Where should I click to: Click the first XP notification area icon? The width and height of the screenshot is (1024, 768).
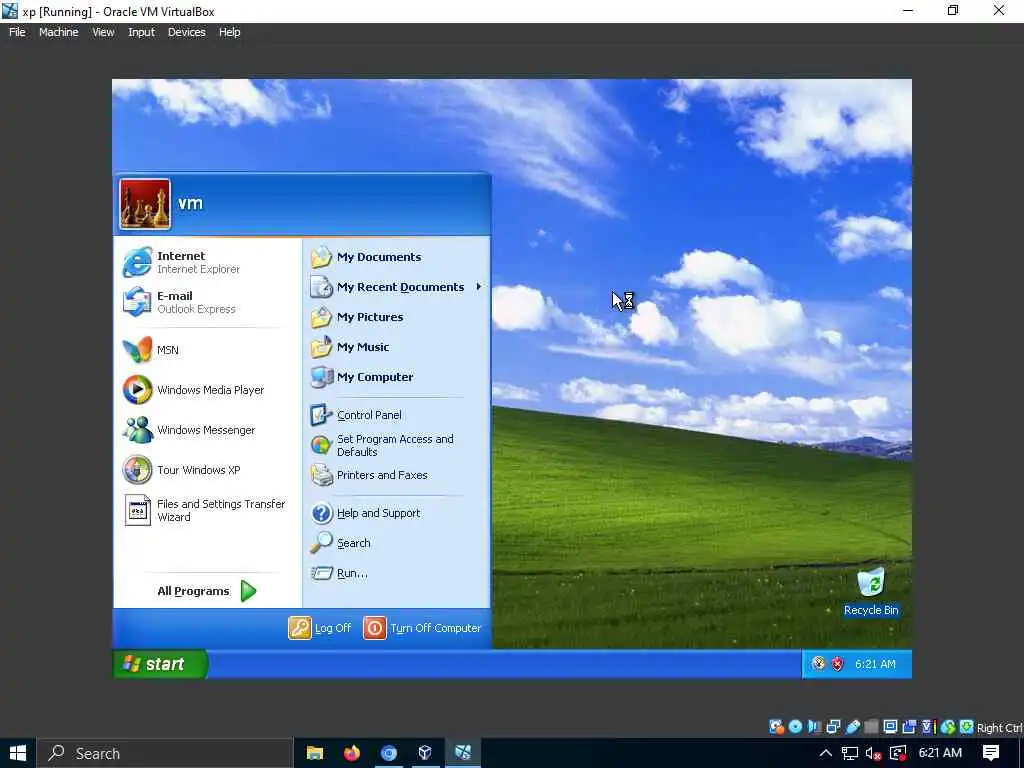(x=818, y=664)
